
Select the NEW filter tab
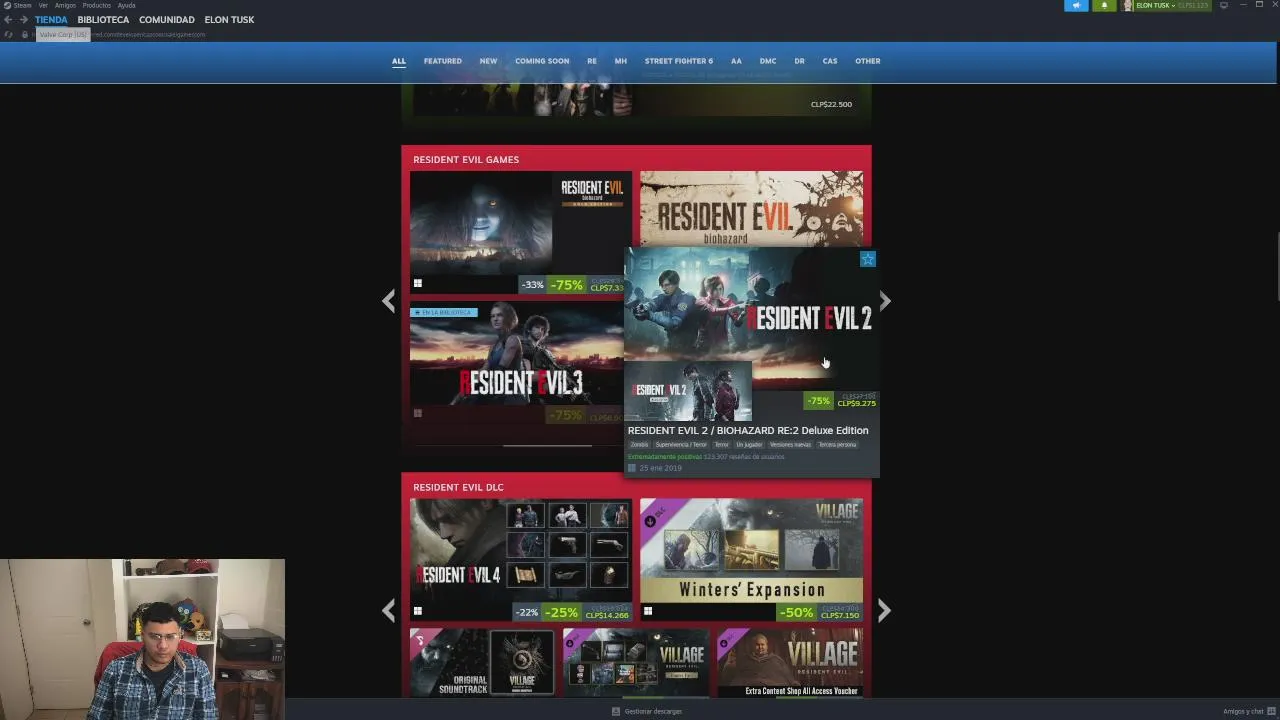point(488,61)
